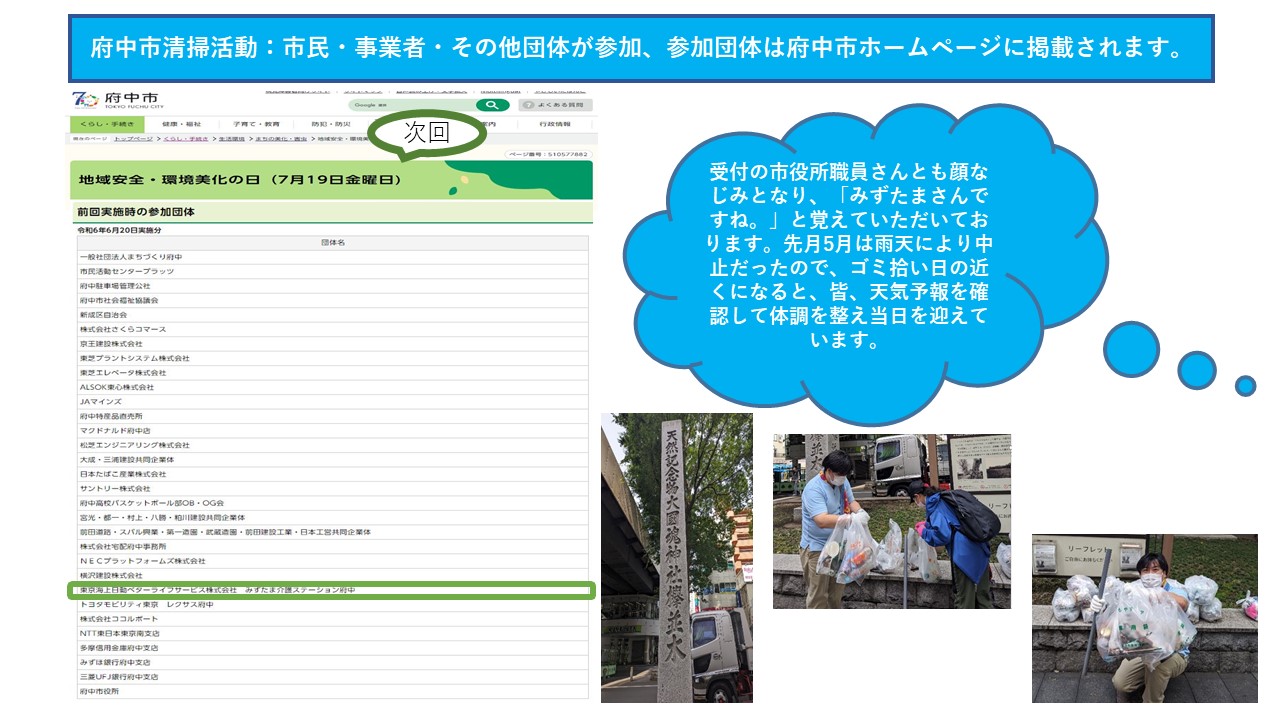Click the 次回 speech bubble callout
Viewport: 1280px width, 720px height.
(427, 133)
